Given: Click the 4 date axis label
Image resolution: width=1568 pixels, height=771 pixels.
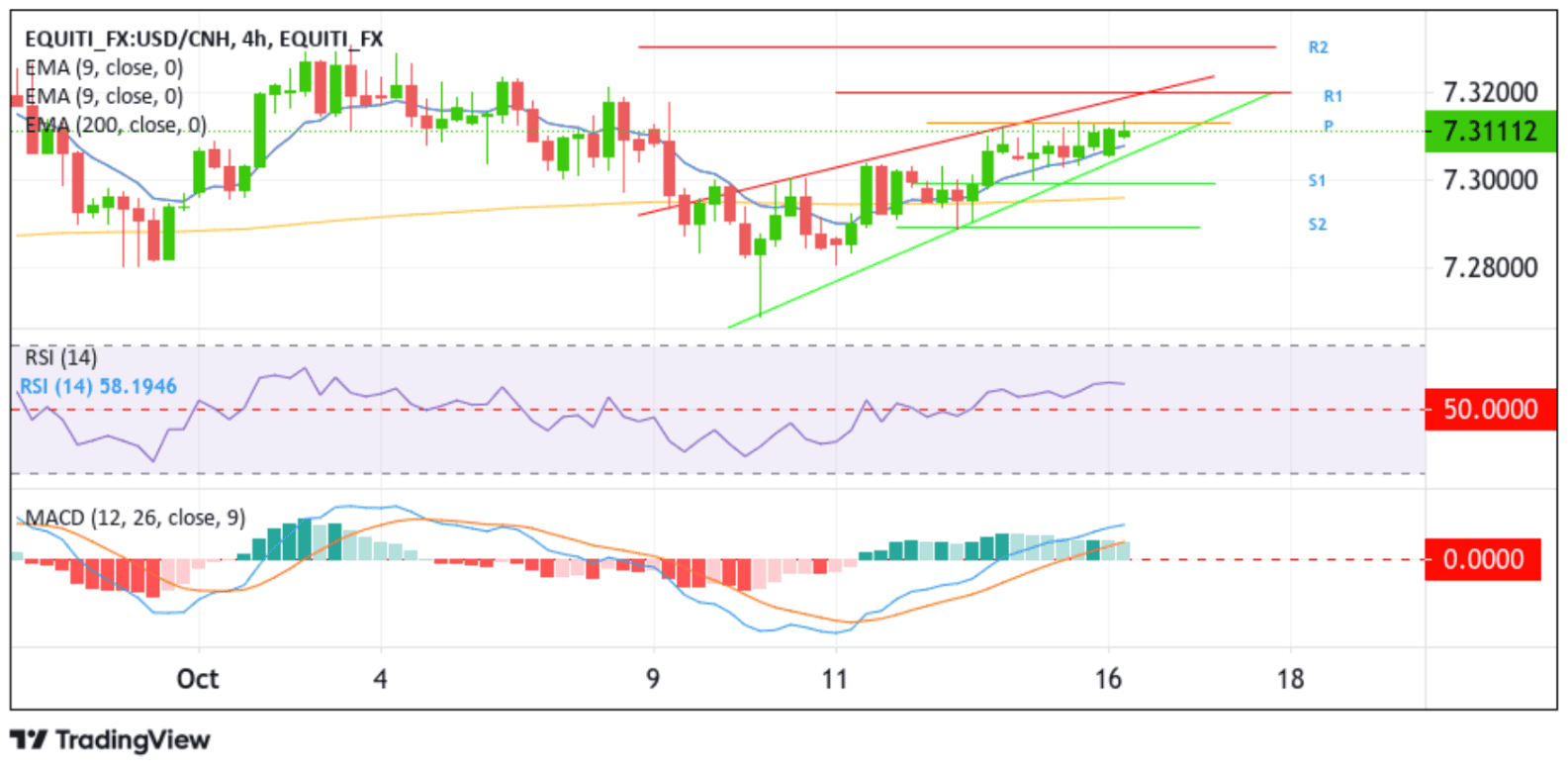Looking at the screenshot, I should pyautogui.click(x=381, y=679).
